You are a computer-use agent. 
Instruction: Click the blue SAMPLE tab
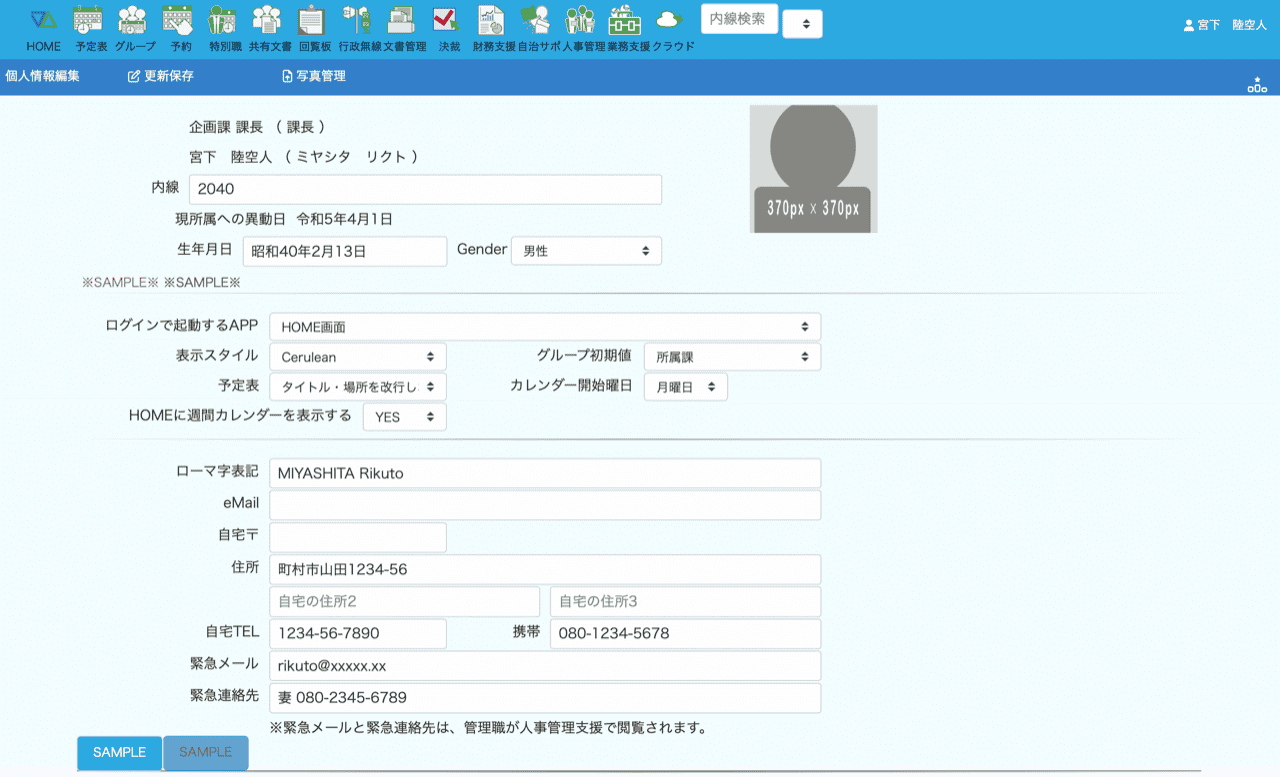(119, 752)
